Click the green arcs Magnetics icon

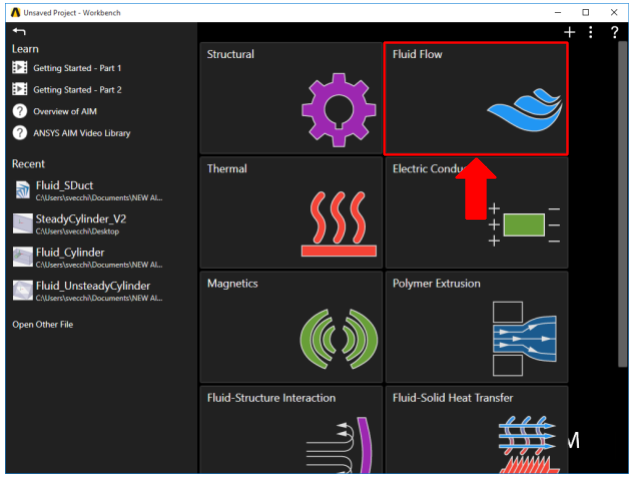tap(339, 339)
